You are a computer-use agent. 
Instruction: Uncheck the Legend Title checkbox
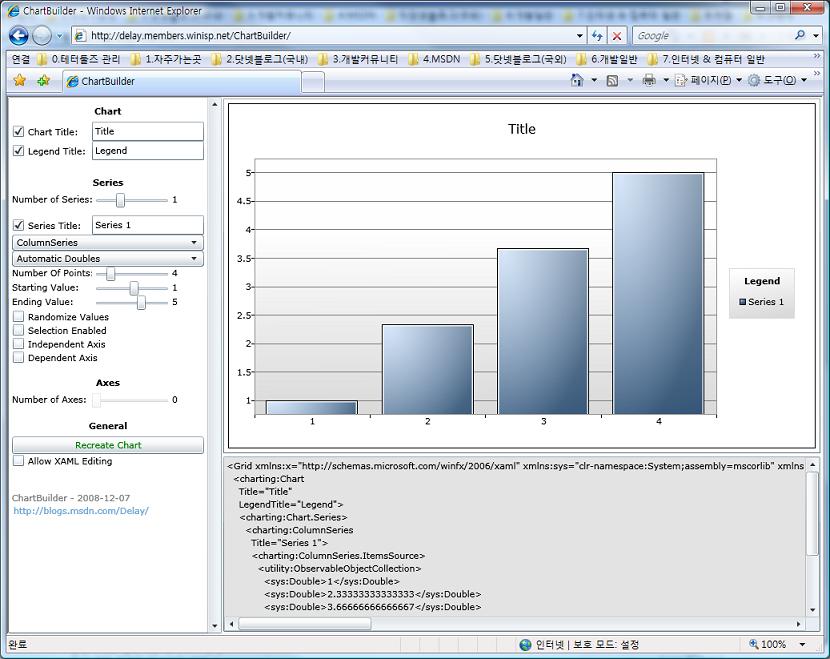19,151
